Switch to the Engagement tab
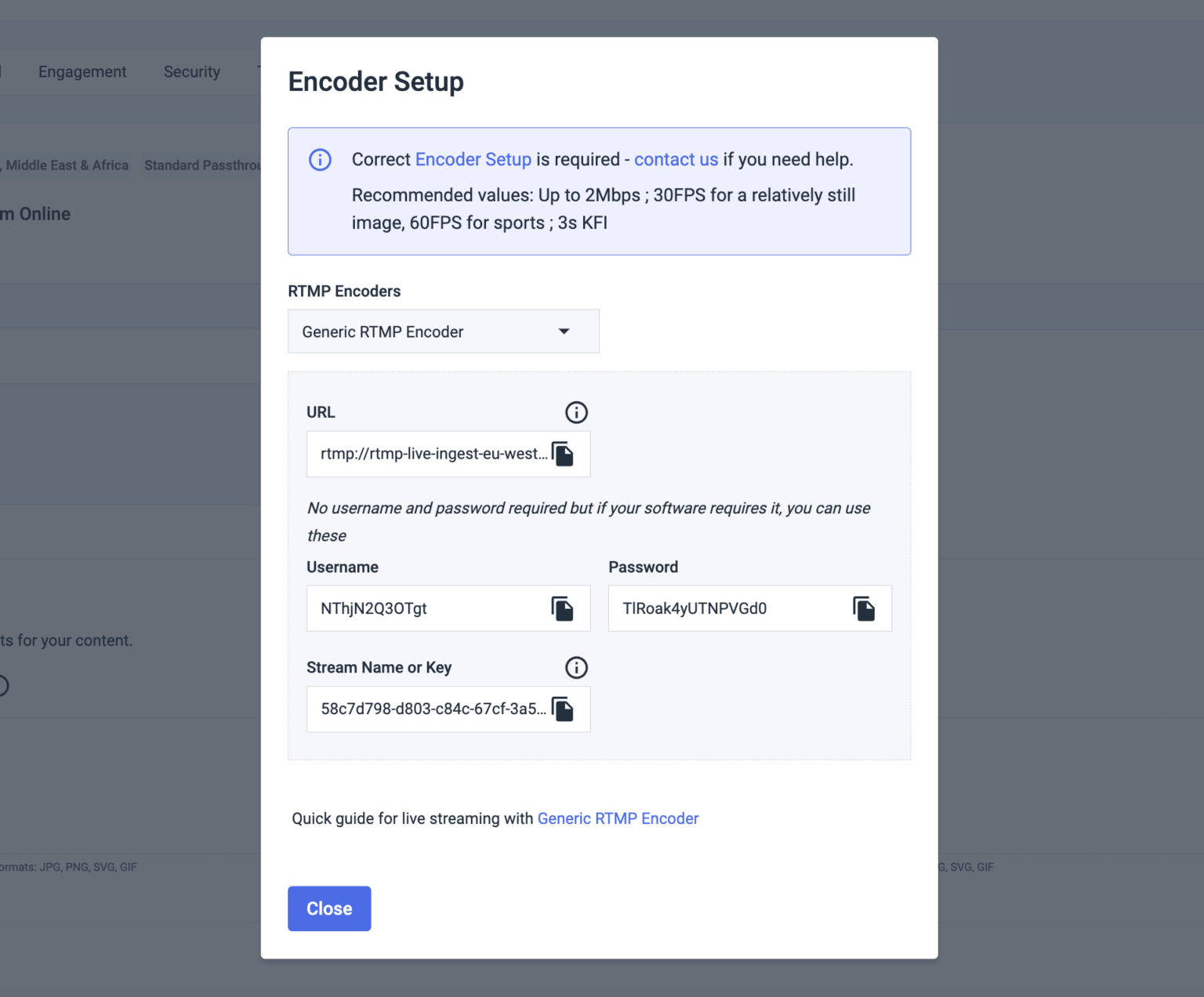Image resolution: width=1204 pixels, height=997 pixels. point(82,71)
